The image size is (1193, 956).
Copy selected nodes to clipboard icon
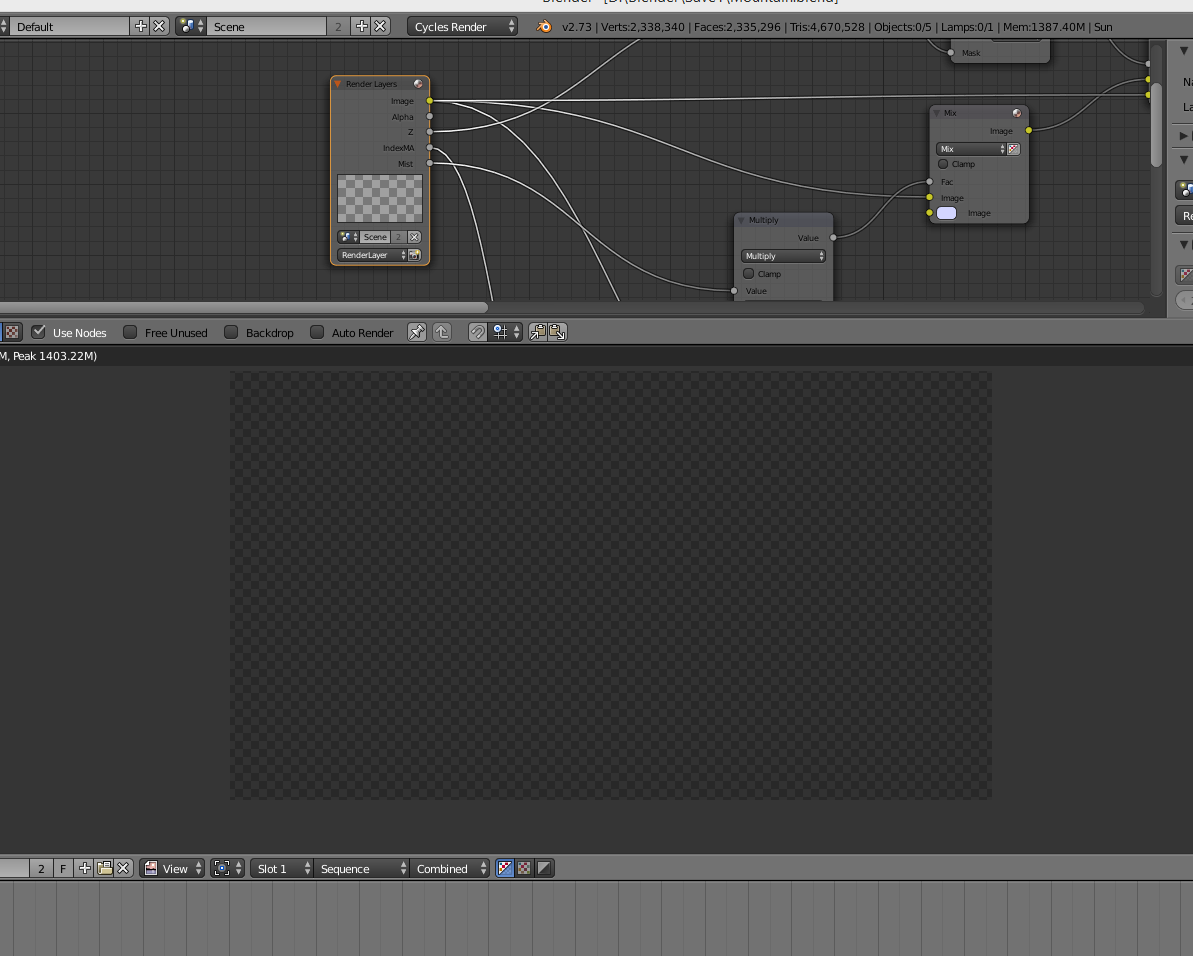(538, 332)
